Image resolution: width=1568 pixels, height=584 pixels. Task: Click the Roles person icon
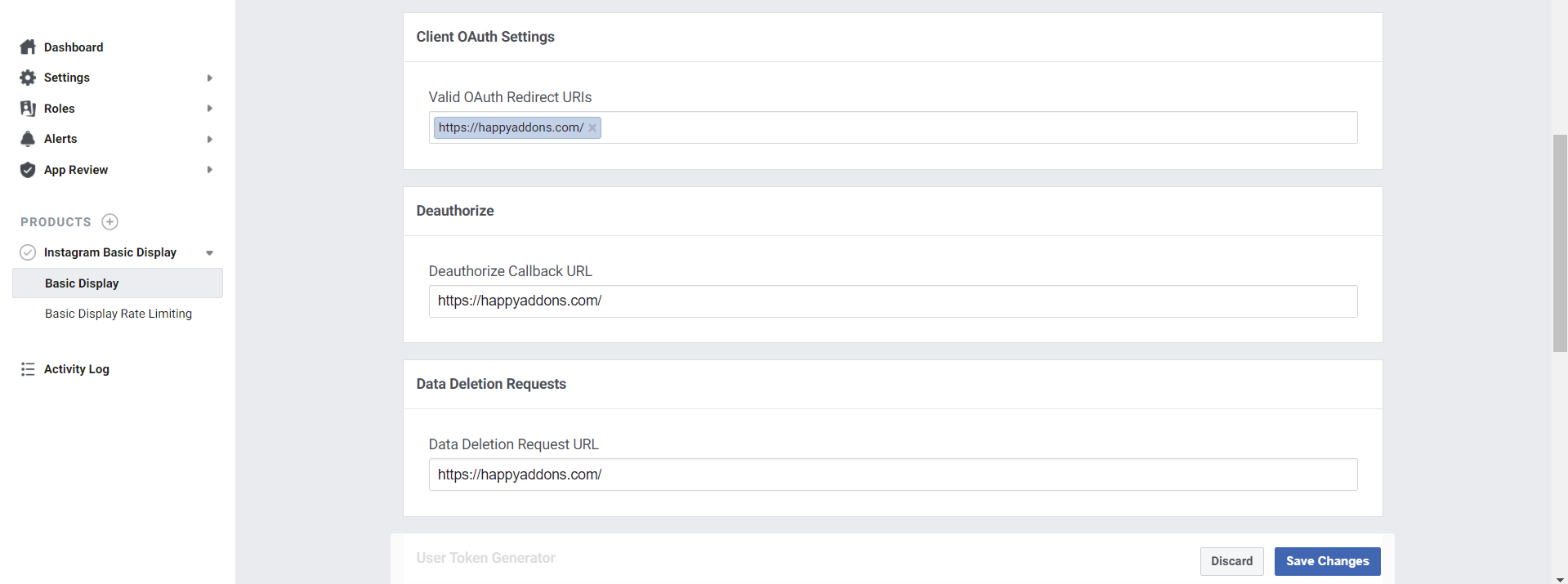pos(28,108)
